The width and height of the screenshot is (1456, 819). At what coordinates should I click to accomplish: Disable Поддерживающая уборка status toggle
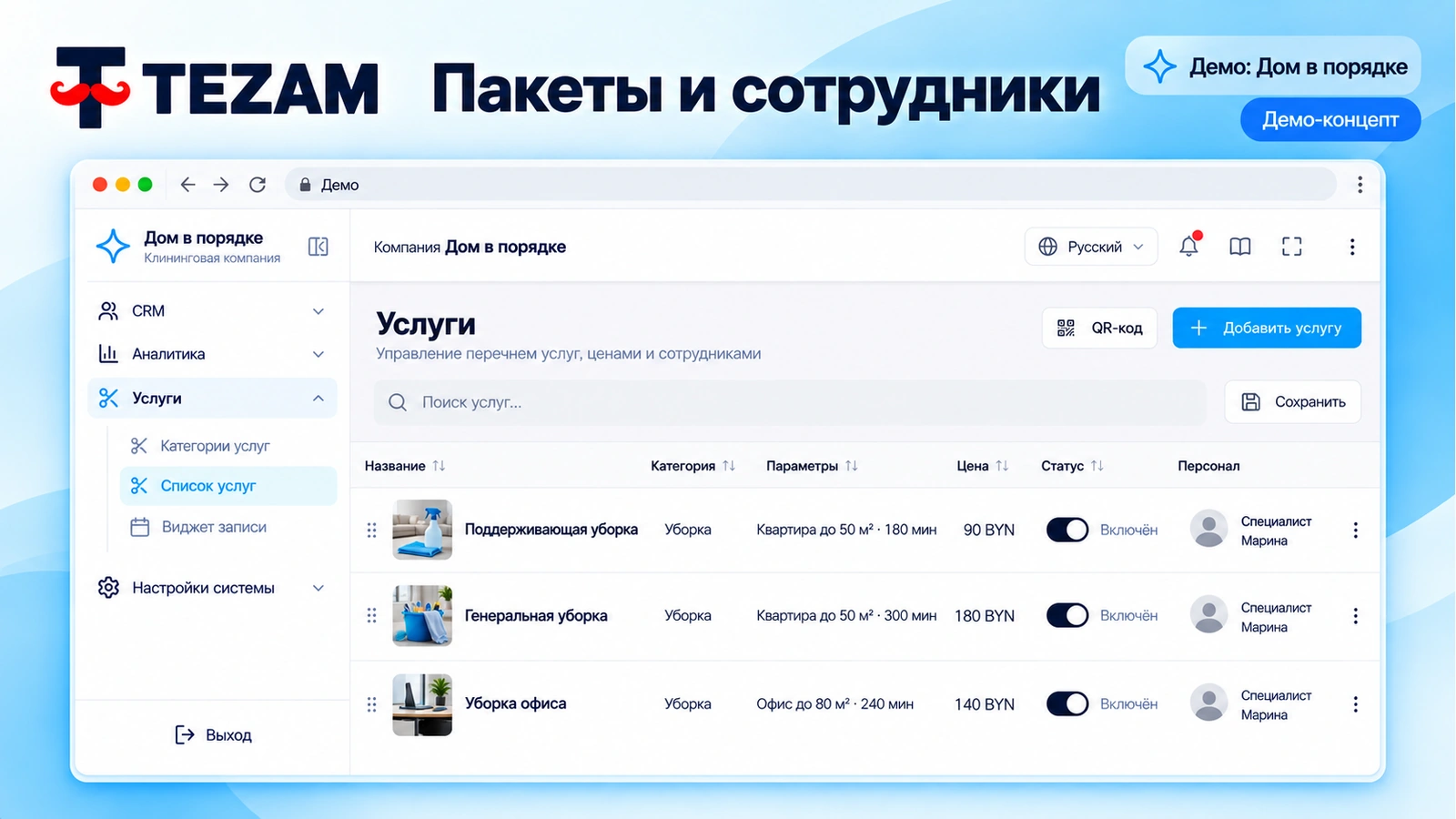point(1067,530)
